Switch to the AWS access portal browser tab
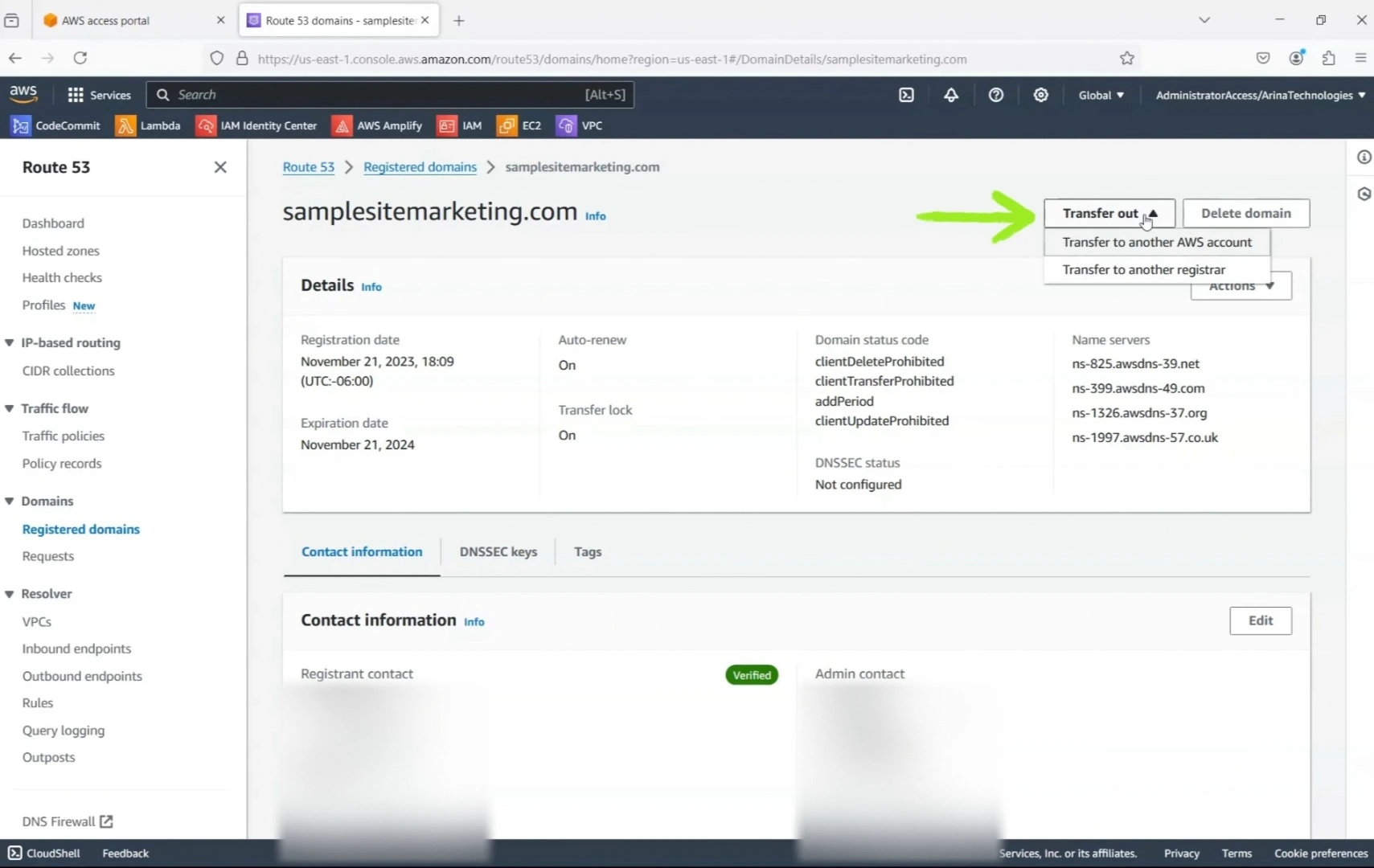Image resolution: width=1374 pixels, height=868 pixels. click(x=134, y=21)
